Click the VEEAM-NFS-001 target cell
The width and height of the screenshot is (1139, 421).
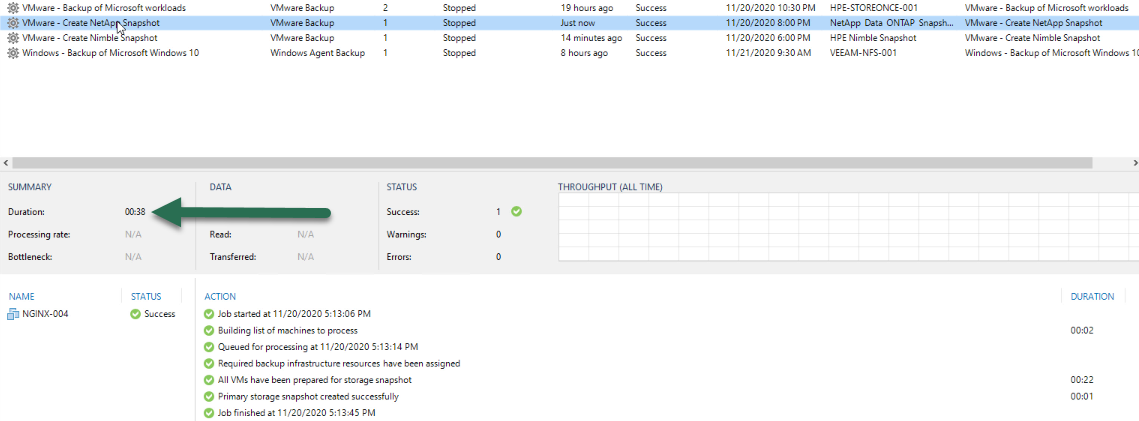[866, 53]
